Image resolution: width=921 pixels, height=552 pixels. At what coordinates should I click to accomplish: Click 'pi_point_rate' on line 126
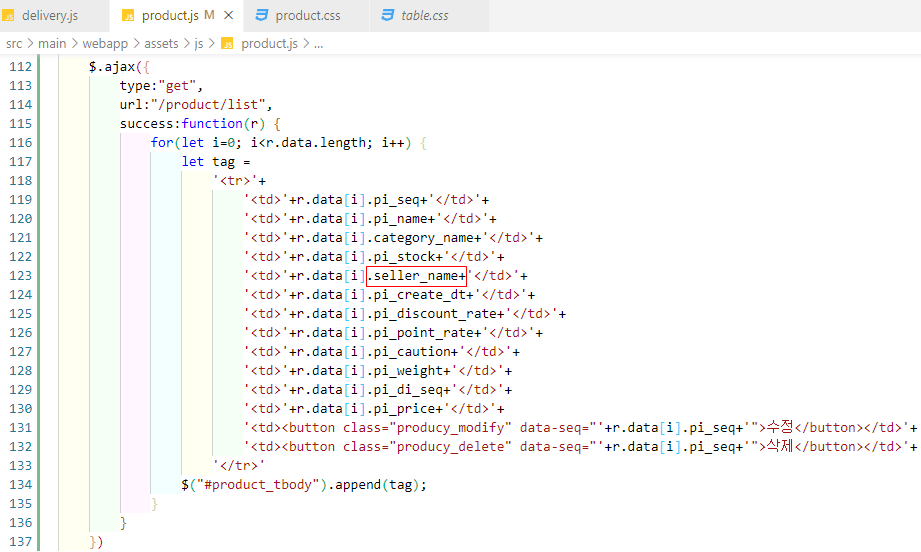point(423,332)
